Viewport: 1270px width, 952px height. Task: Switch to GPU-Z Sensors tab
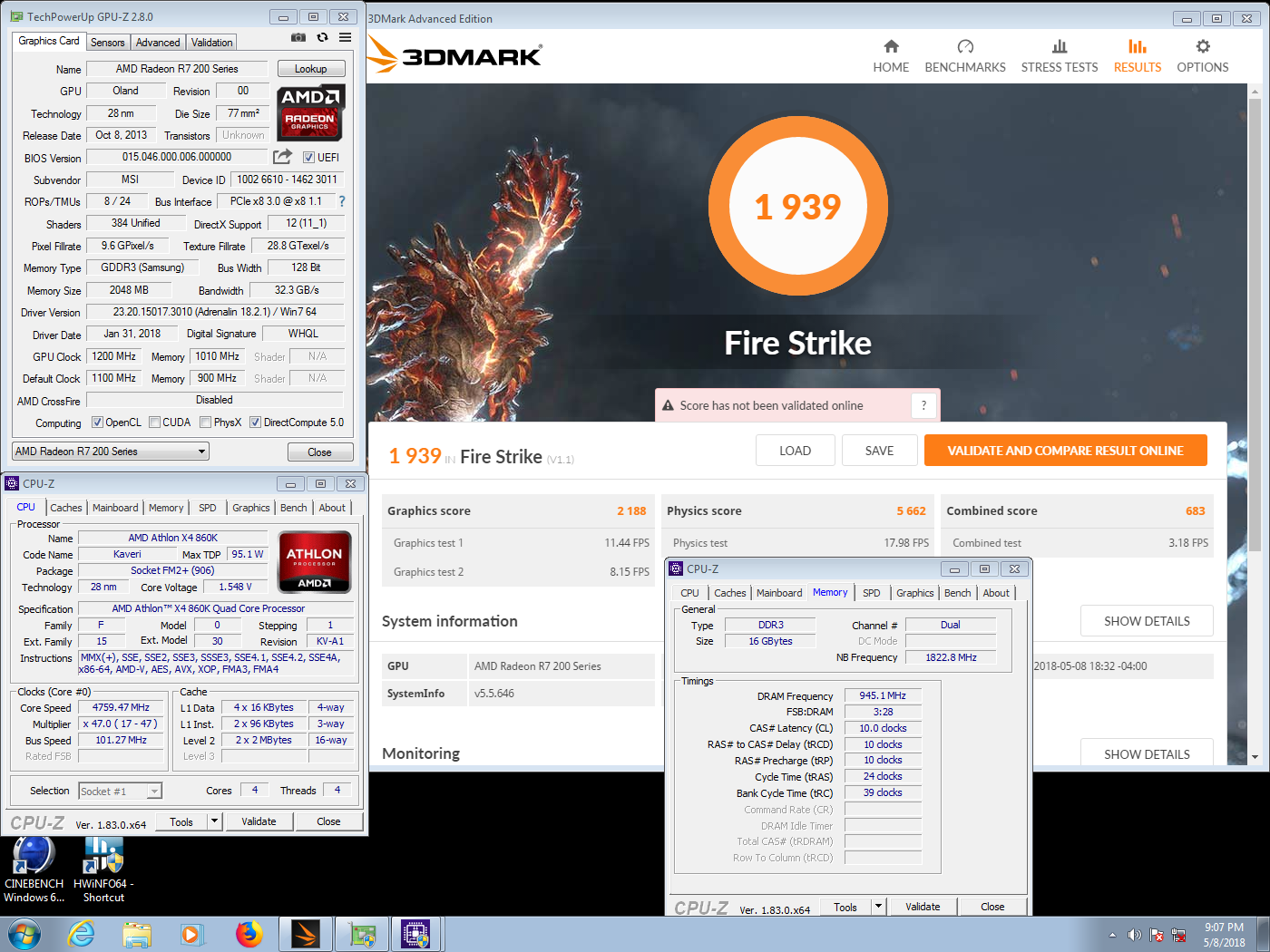(107, 43)
